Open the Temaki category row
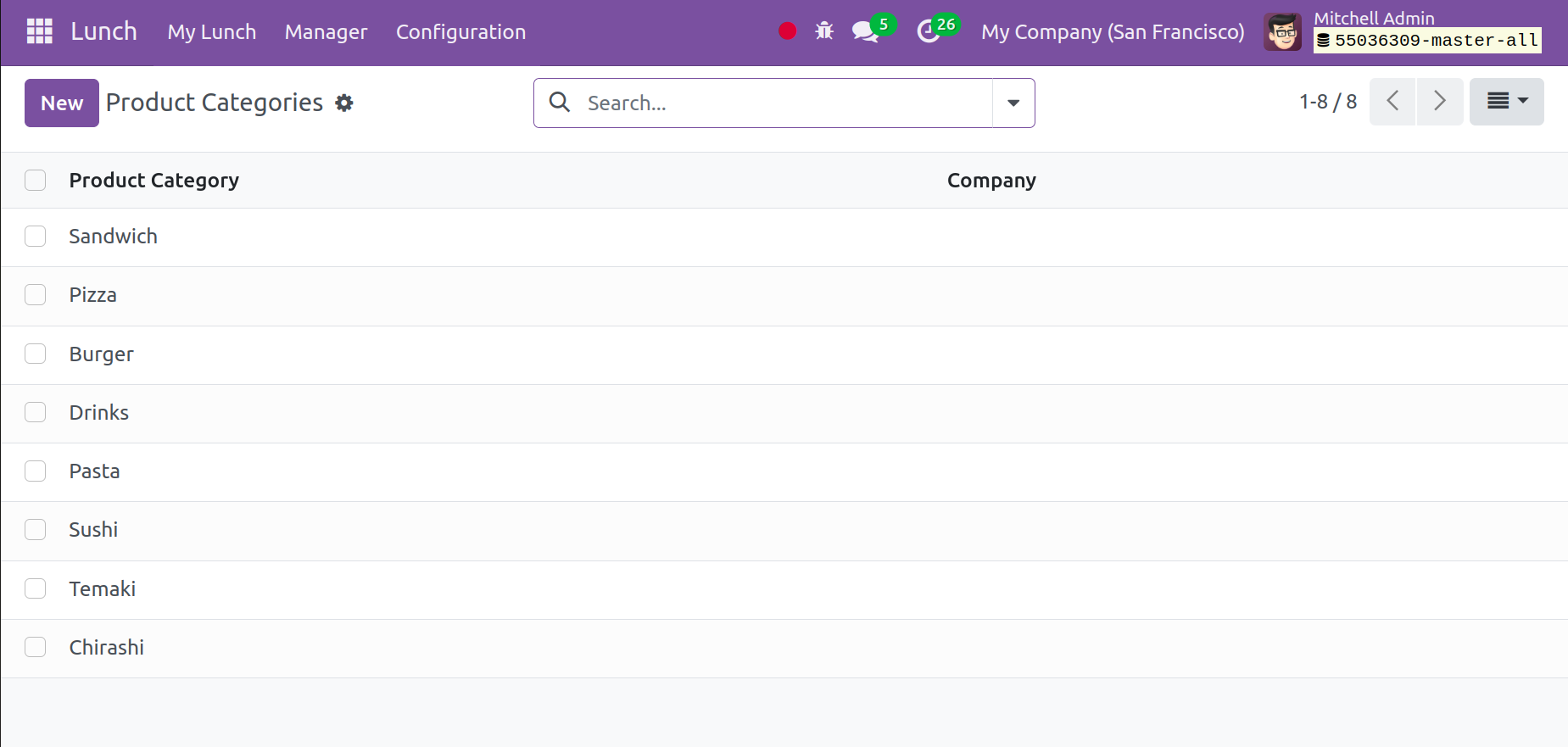 click(x=784, y=589)
